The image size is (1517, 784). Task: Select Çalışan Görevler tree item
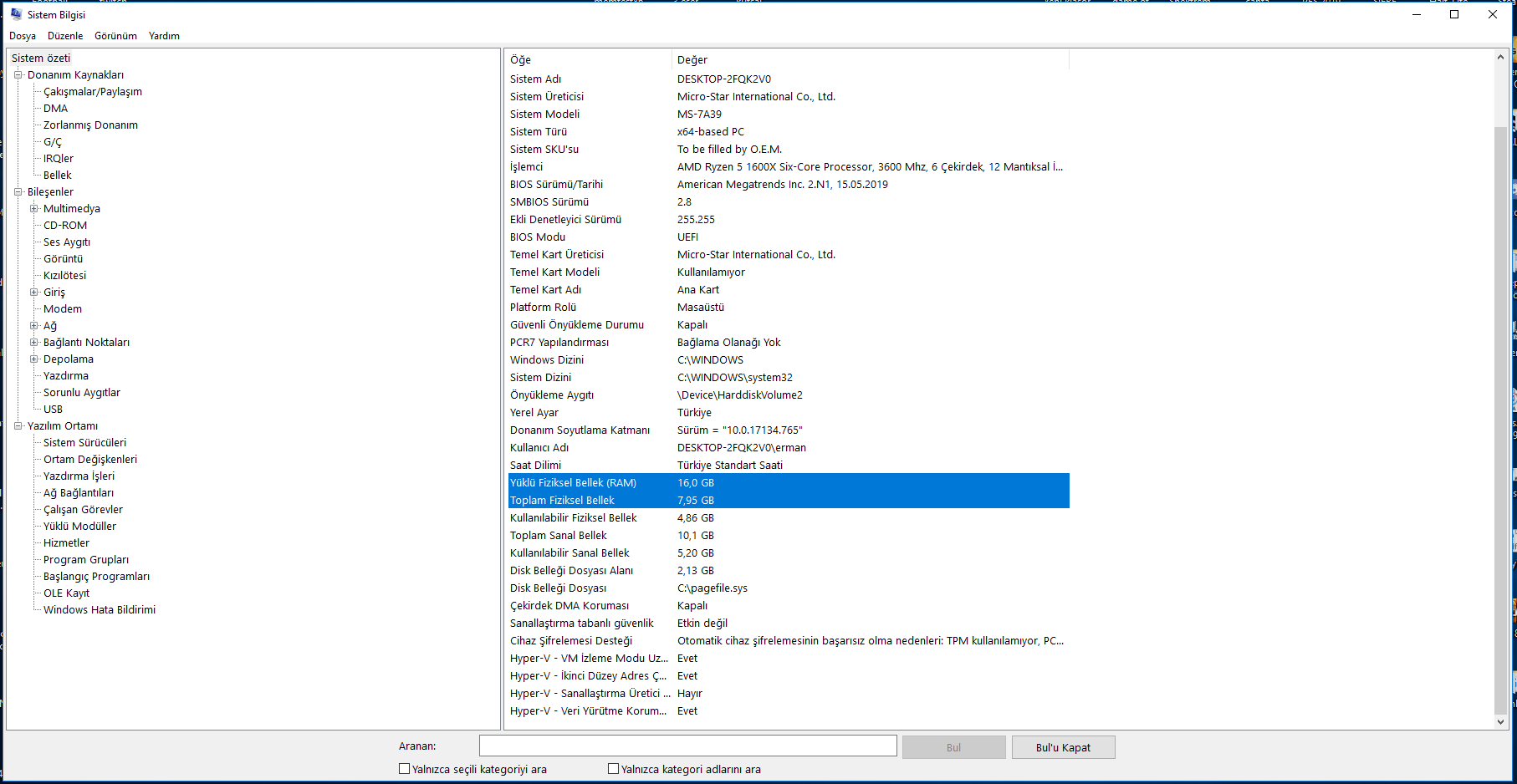coord(84,510)
